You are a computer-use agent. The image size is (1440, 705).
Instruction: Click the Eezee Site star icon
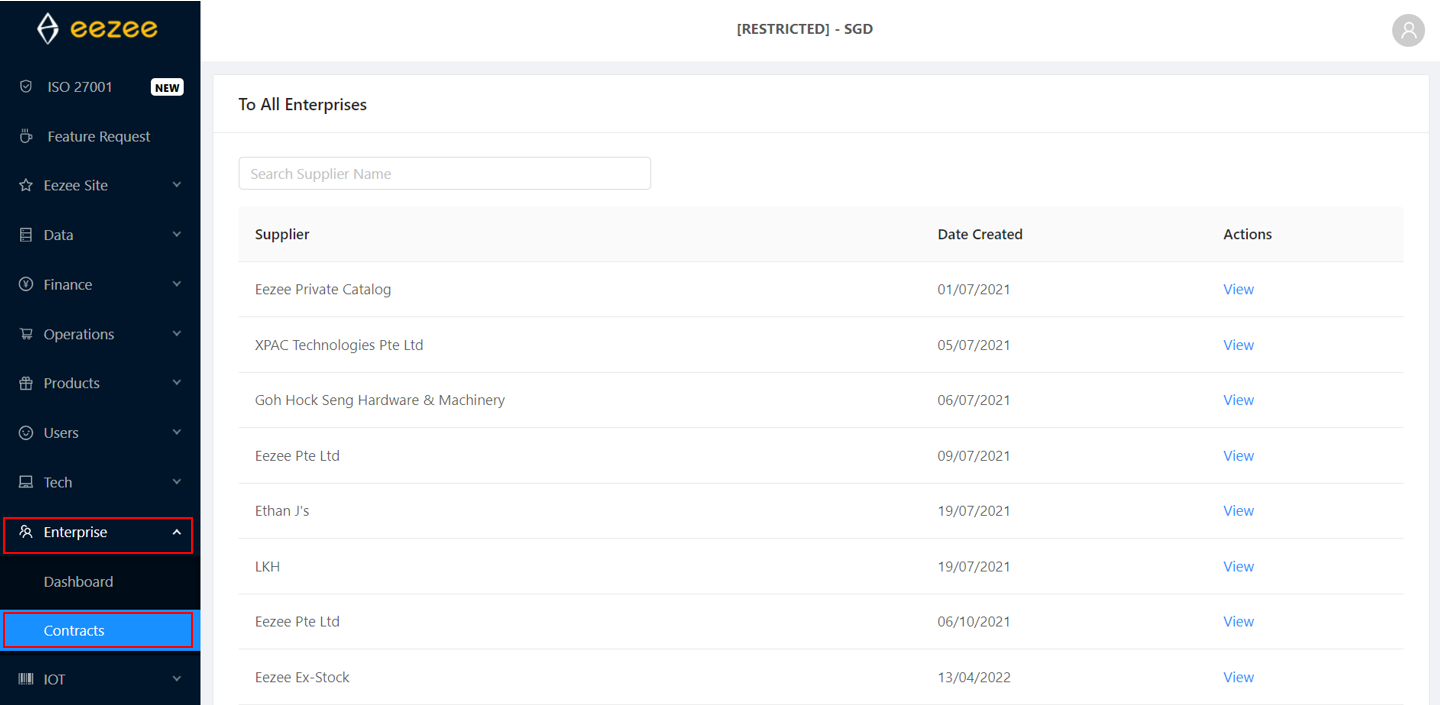[26, 185]
